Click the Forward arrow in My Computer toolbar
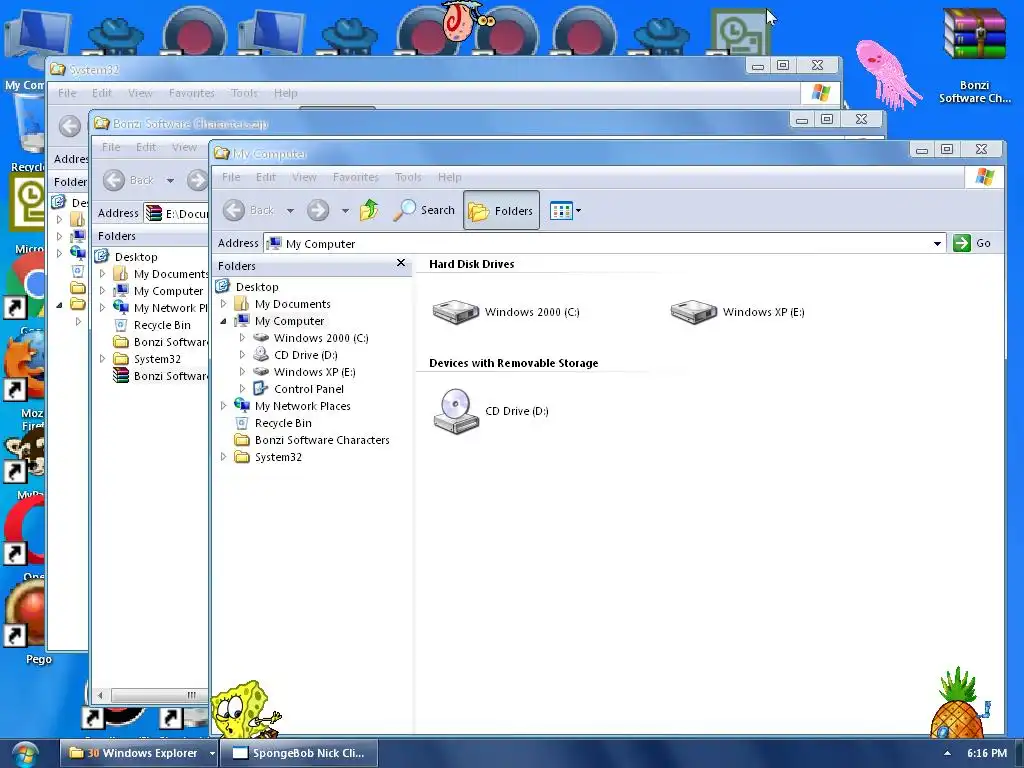This screenshot has height=768, width=1024. click(318, 210)
